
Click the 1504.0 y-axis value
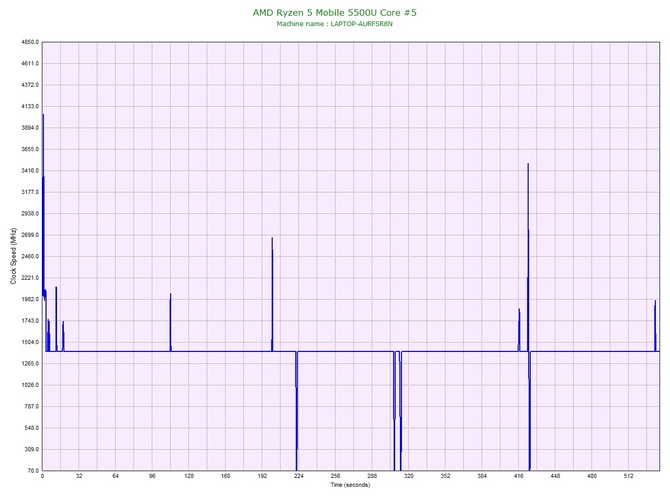pos(30,342)
